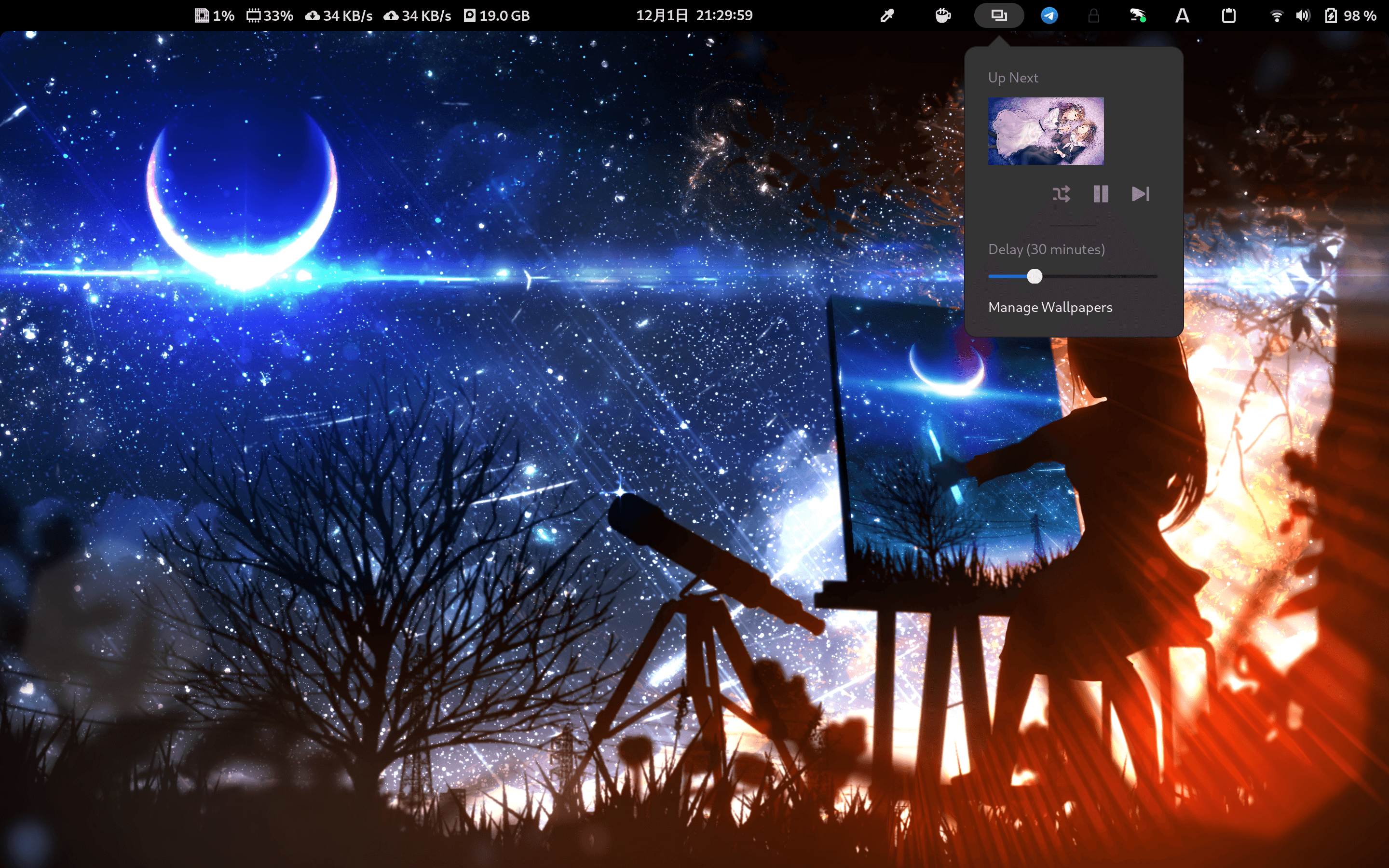Click the Wi-Fi status icon
The width and height of the screenshot is (1389, 868).
(x=1277, y=15)
